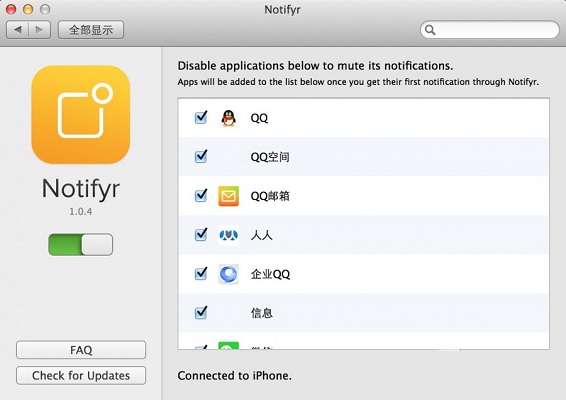Image resolution: width=566 pixels, height=400 pixels.
Task: Click the 全部显示 button
Action: (91, 30)
